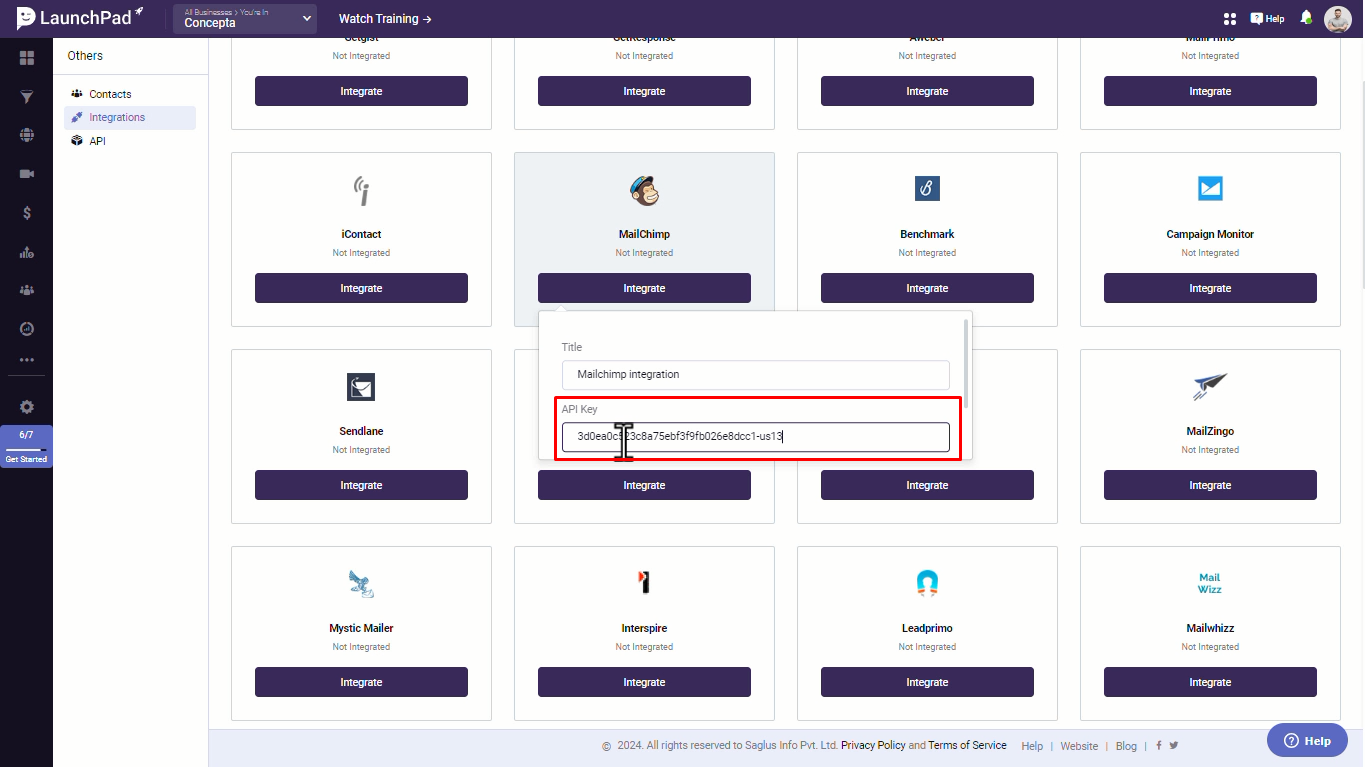
Task: Click the Leadprimo logo icon
Action: 927,583
